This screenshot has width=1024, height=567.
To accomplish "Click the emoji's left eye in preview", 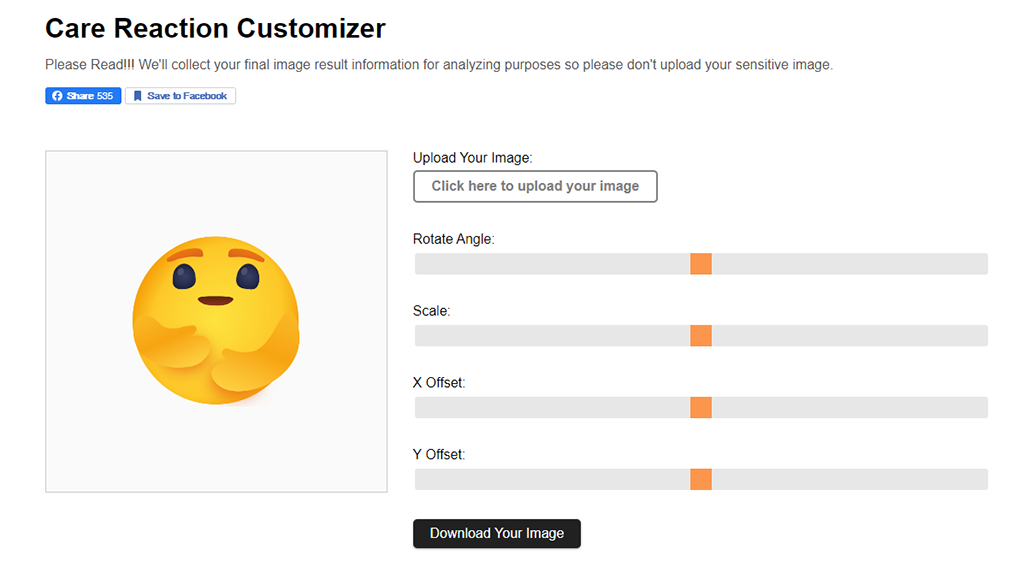I will (x=184, y=276).
